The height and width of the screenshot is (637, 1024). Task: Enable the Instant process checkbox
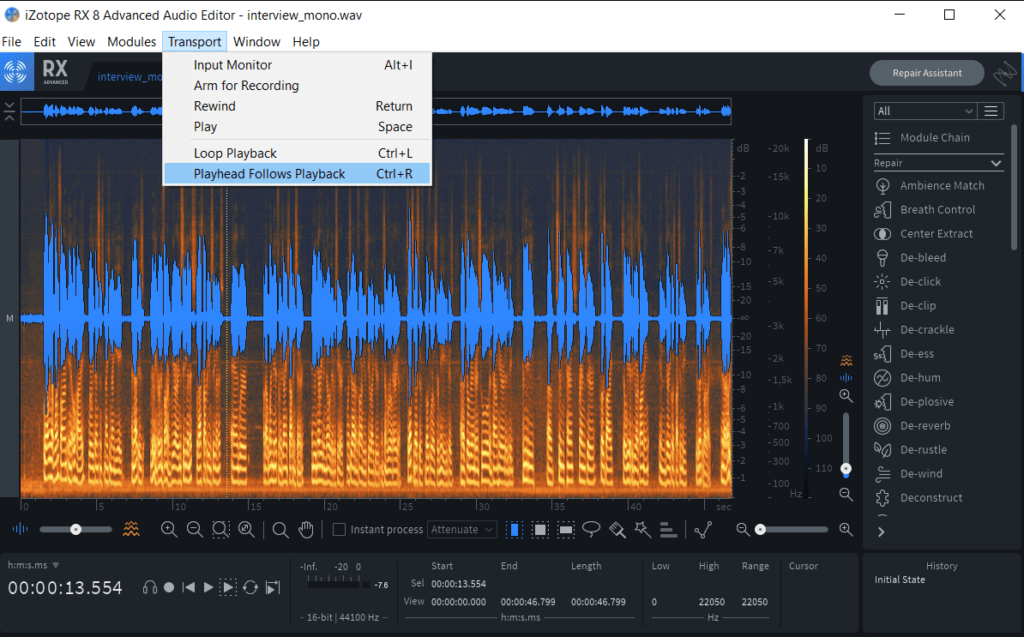339,530
